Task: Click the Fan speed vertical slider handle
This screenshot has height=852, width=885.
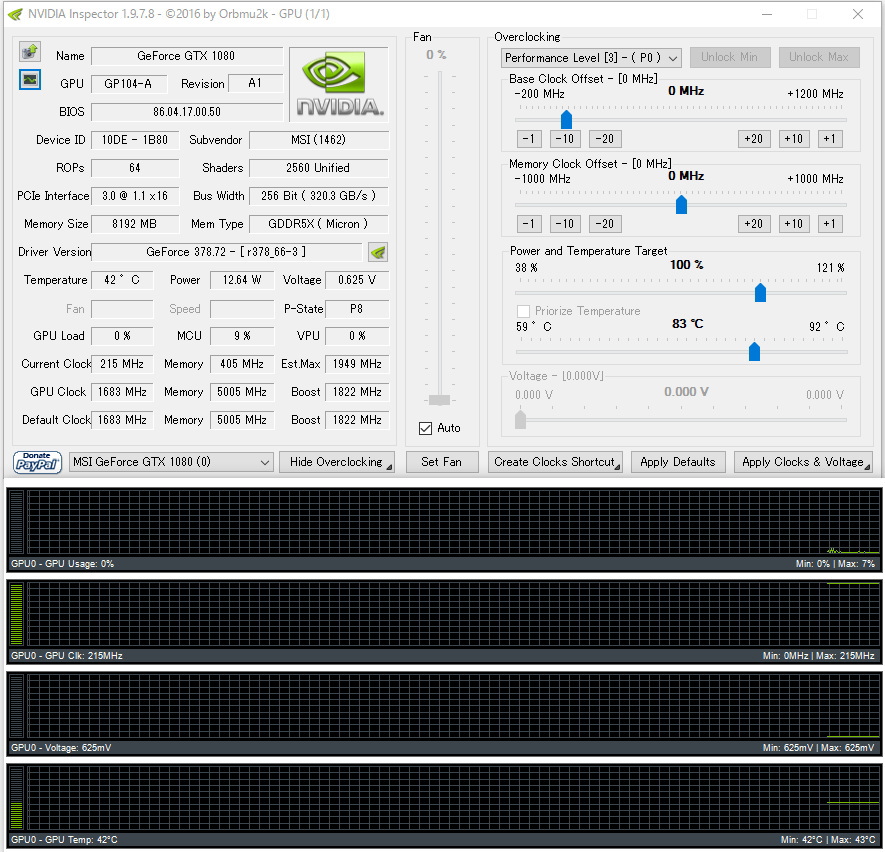Action: (439, 400)
